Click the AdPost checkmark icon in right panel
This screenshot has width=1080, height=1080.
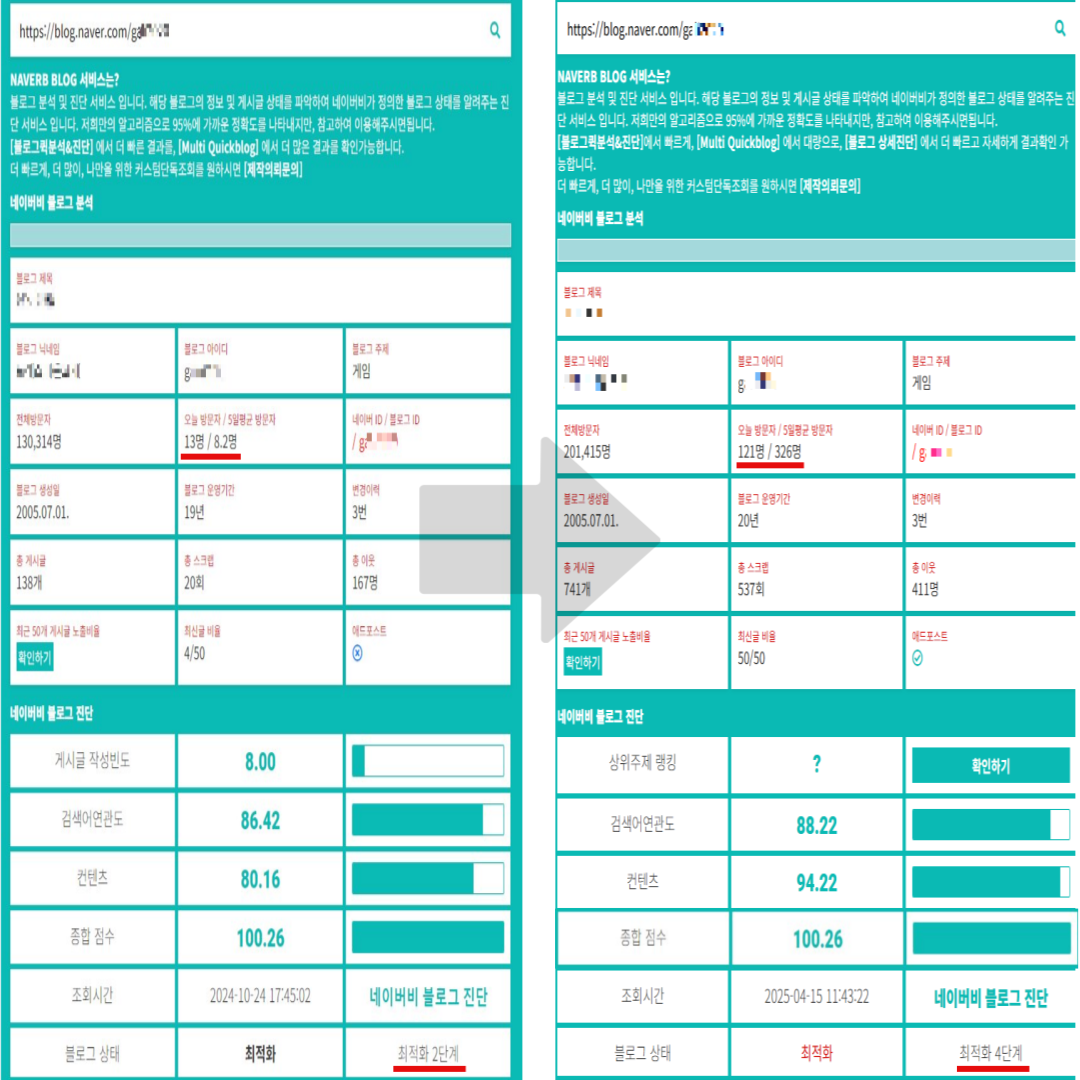(917, 658)
